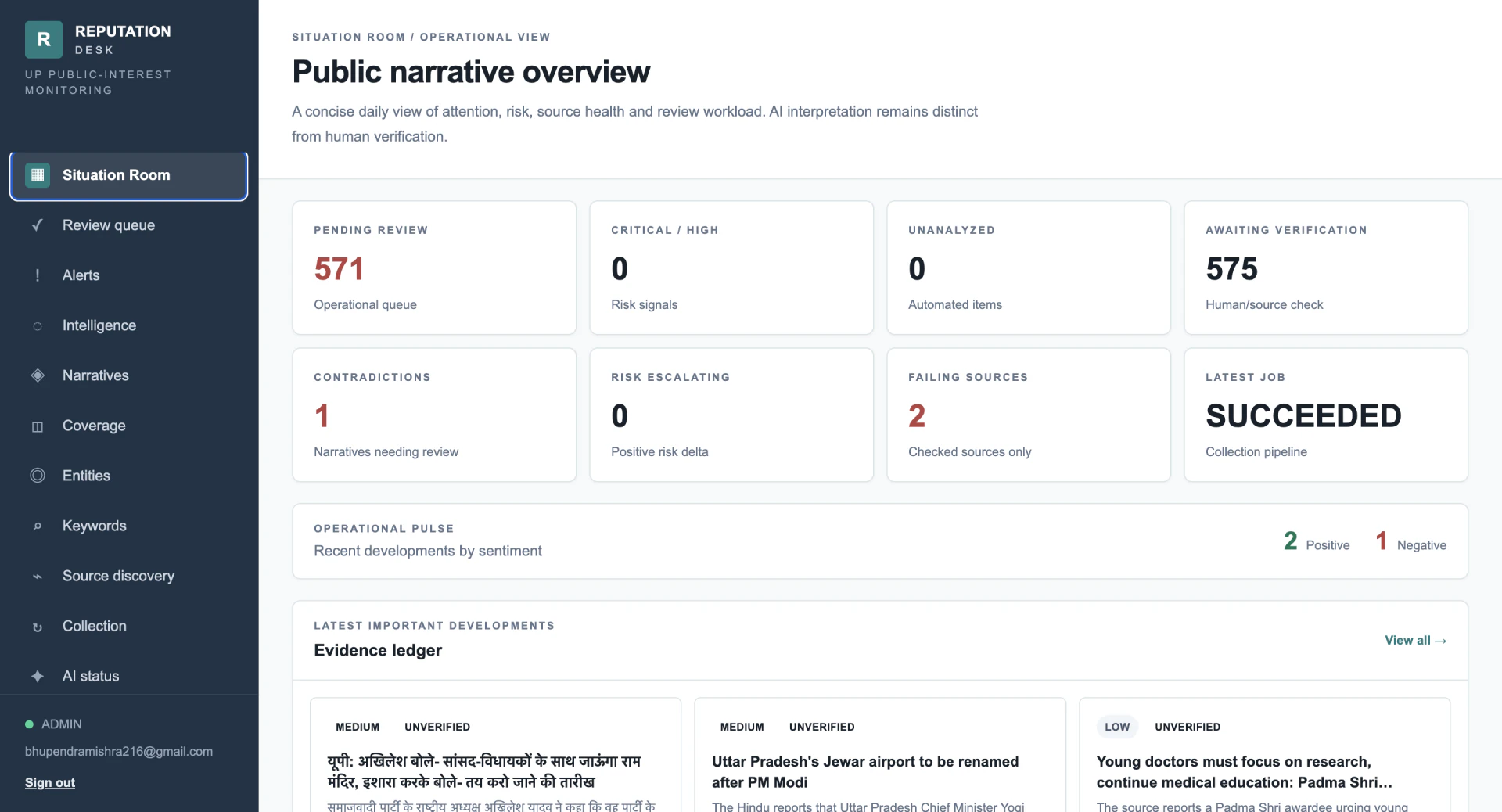Go to Keywords section
The image size is (1502, 812).
(129, 526)
